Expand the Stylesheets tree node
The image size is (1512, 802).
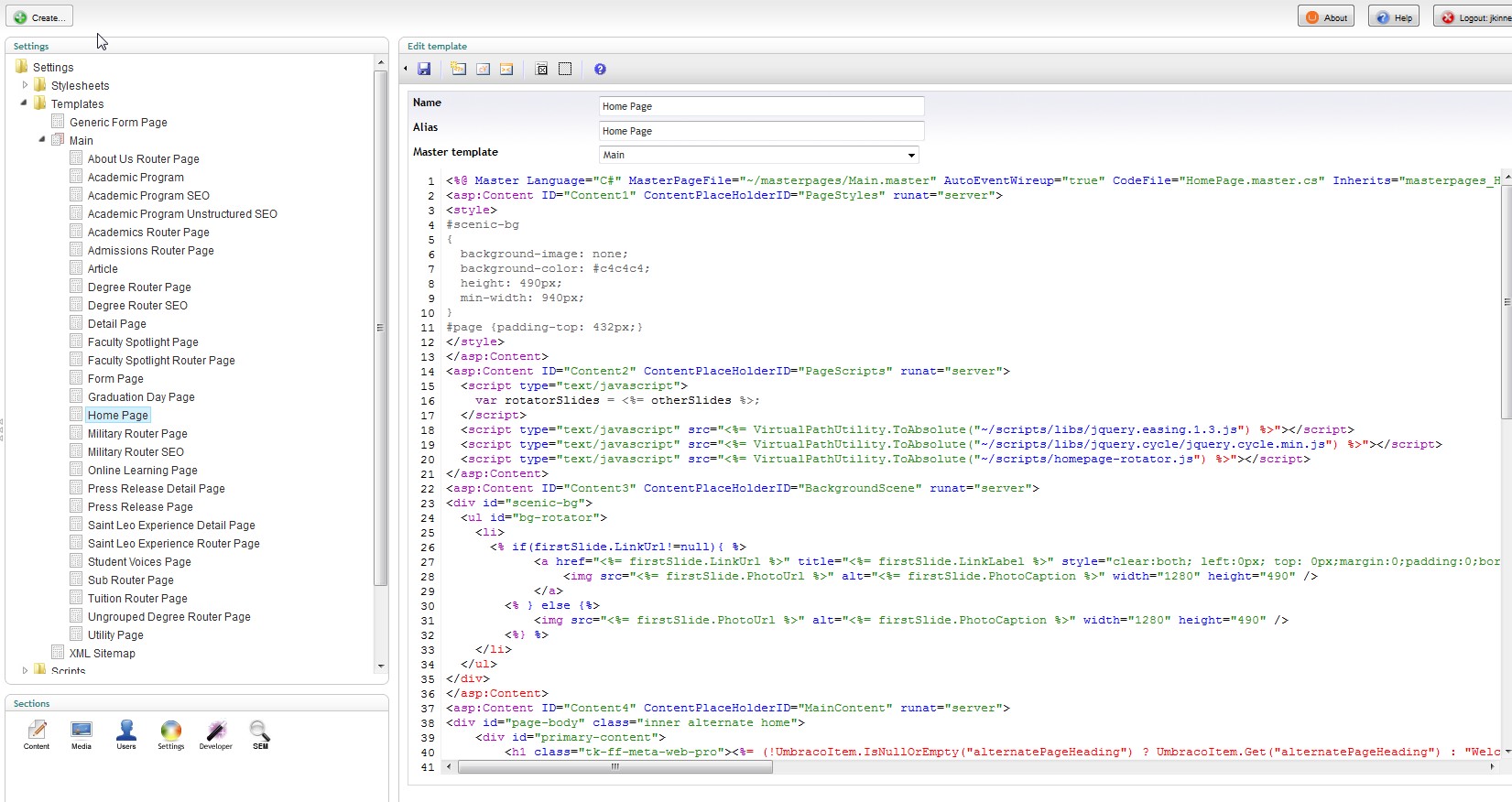pos(25,85)
